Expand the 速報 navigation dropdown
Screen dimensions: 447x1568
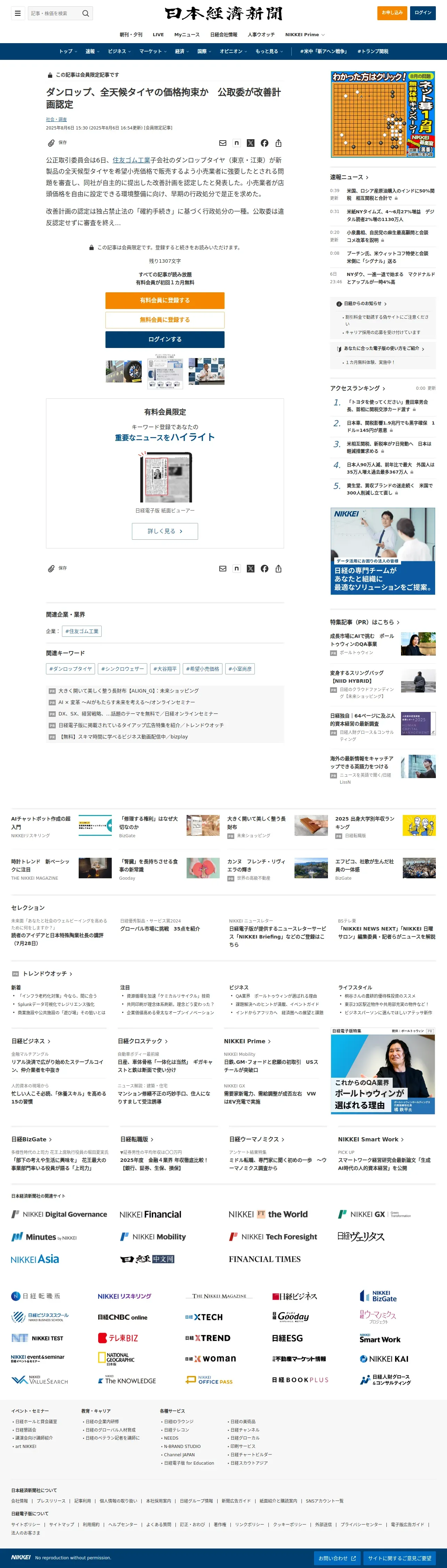pos(92,51)
